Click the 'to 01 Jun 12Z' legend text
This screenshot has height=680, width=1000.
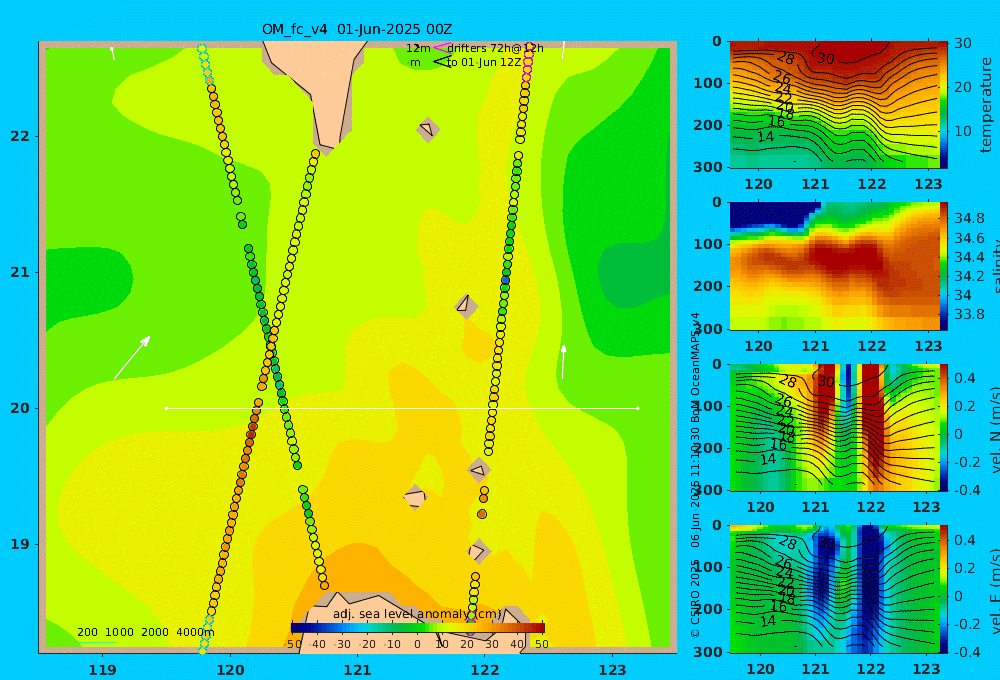484,62
